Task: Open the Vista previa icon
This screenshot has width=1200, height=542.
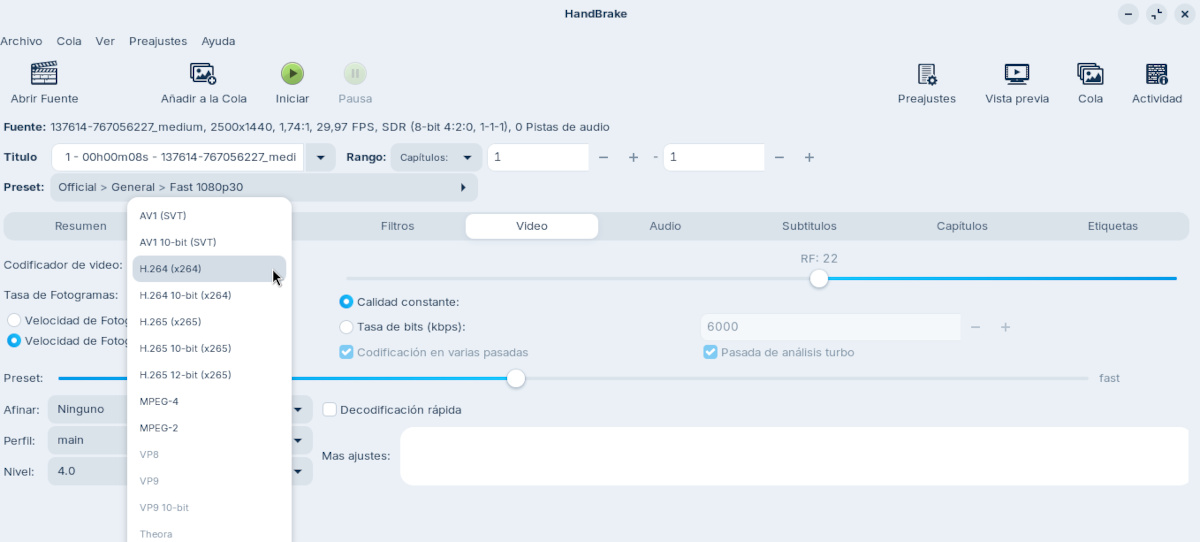Action: pos(1016,73)
